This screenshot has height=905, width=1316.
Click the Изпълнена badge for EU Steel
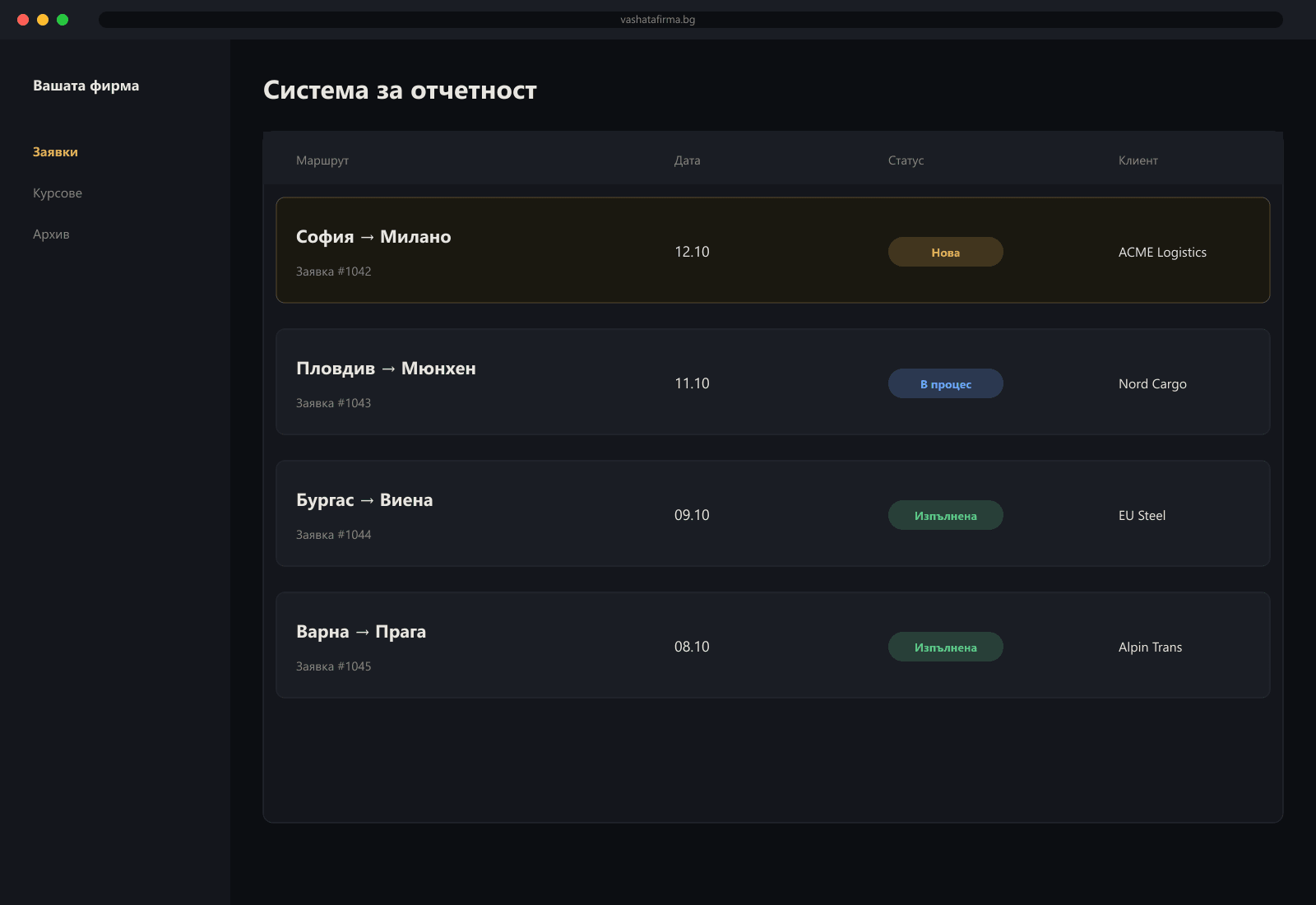pos(946,515)
